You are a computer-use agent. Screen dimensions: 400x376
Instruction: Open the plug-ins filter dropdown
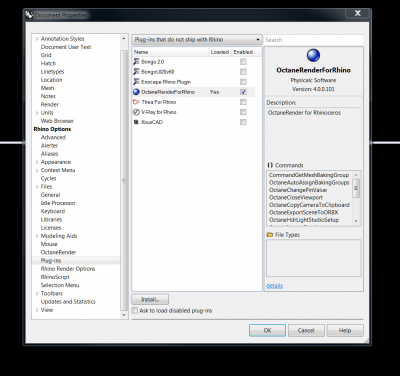[x=197, y=40]
